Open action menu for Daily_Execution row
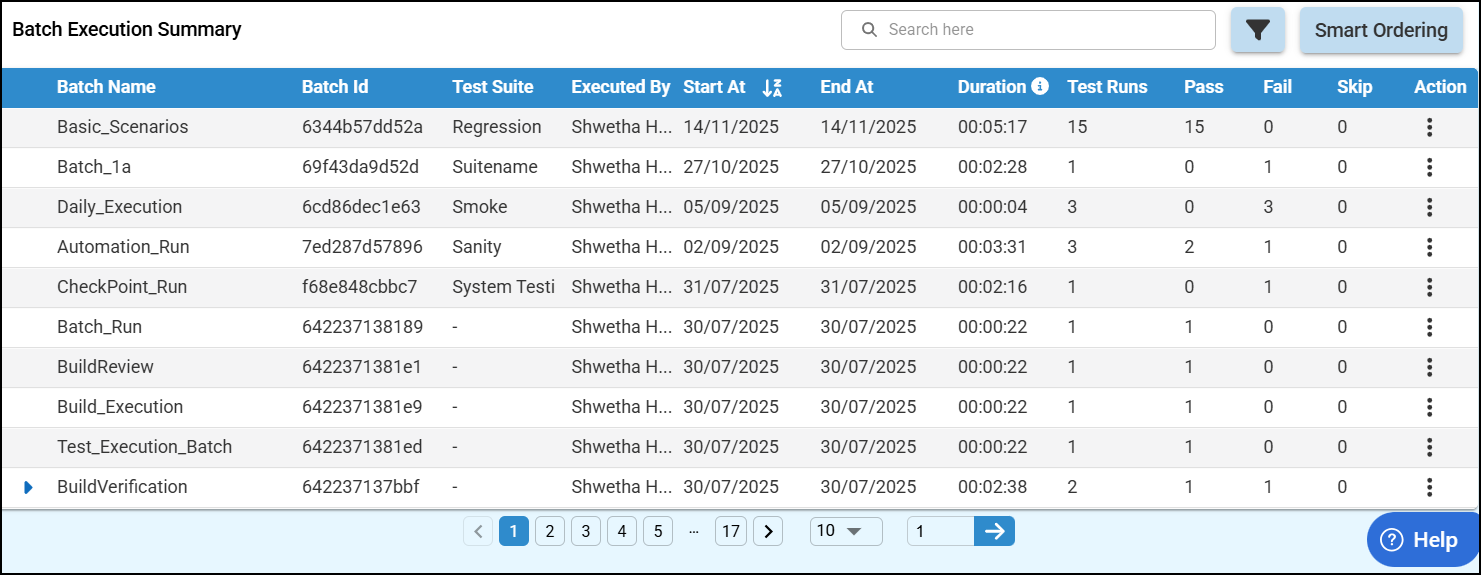 pyautogui.click(x=1430, y=207)
